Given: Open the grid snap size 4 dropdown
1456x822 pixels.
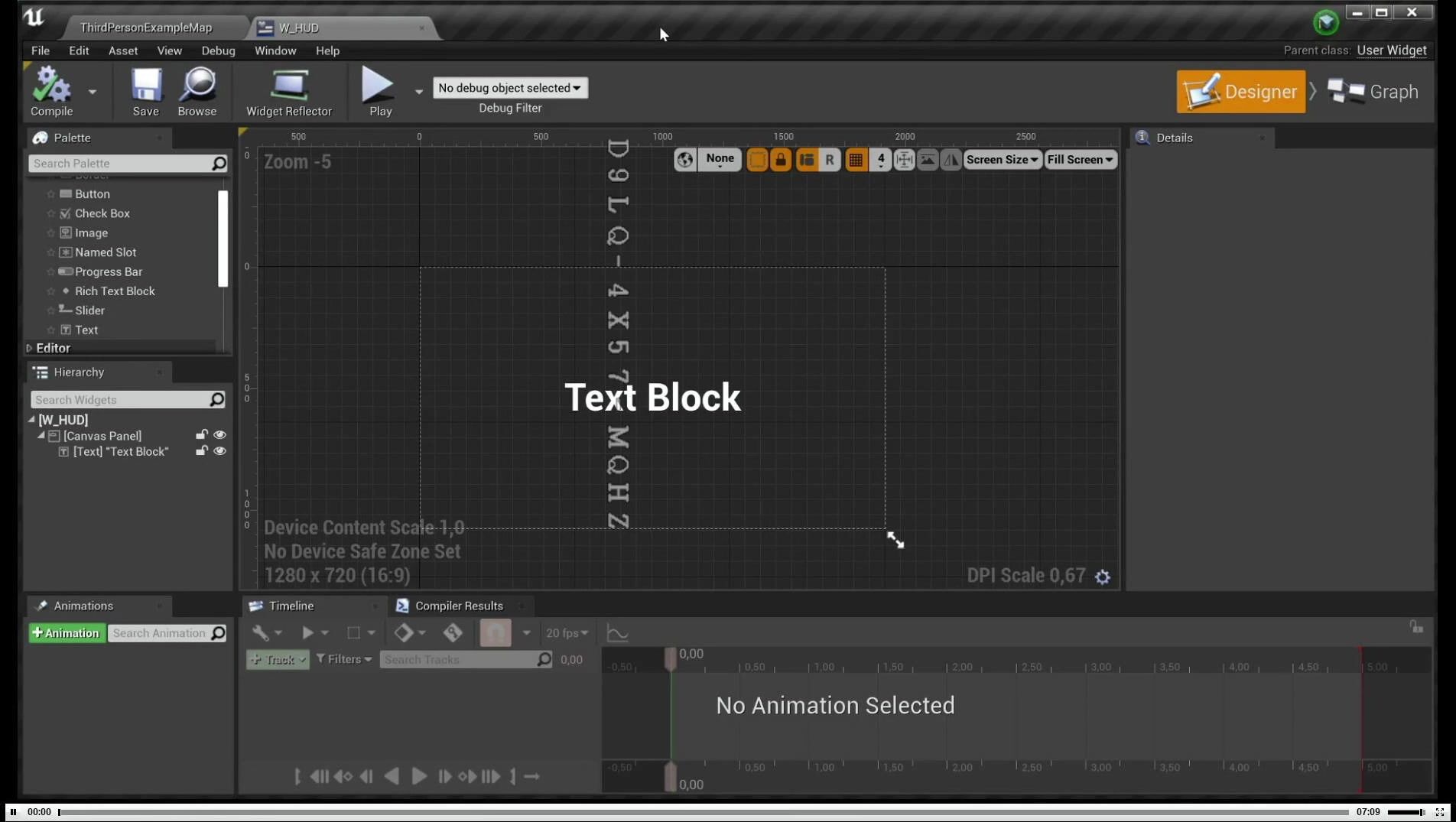Looking at the screenshot, I should click(x=881, y=160).
